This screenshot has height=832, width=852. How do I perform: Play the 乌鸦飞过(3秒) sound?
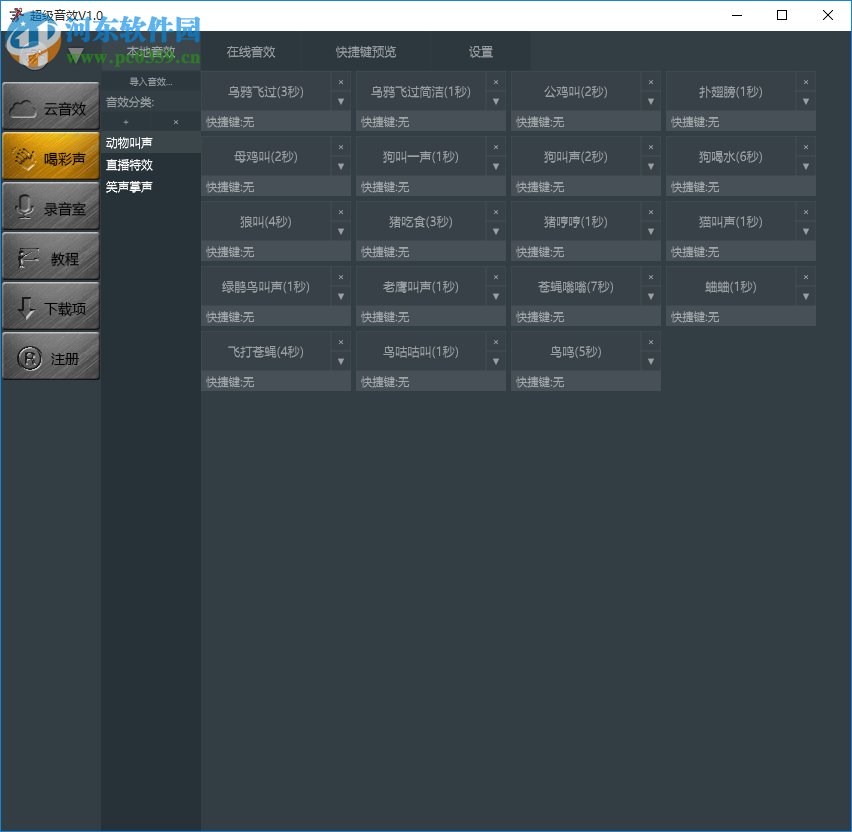[x=266, y=91]
